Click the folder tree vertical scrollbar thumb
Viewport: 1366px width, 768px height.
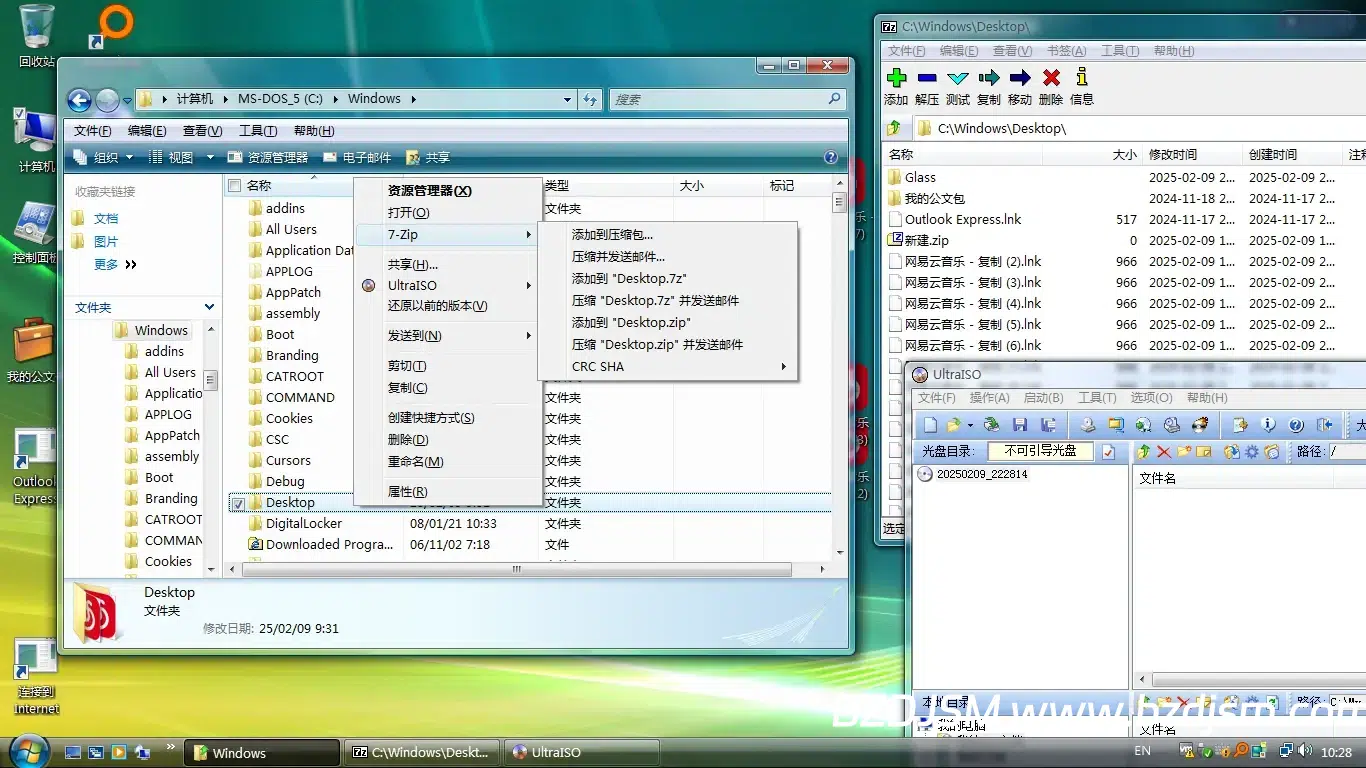pos(211,380)
